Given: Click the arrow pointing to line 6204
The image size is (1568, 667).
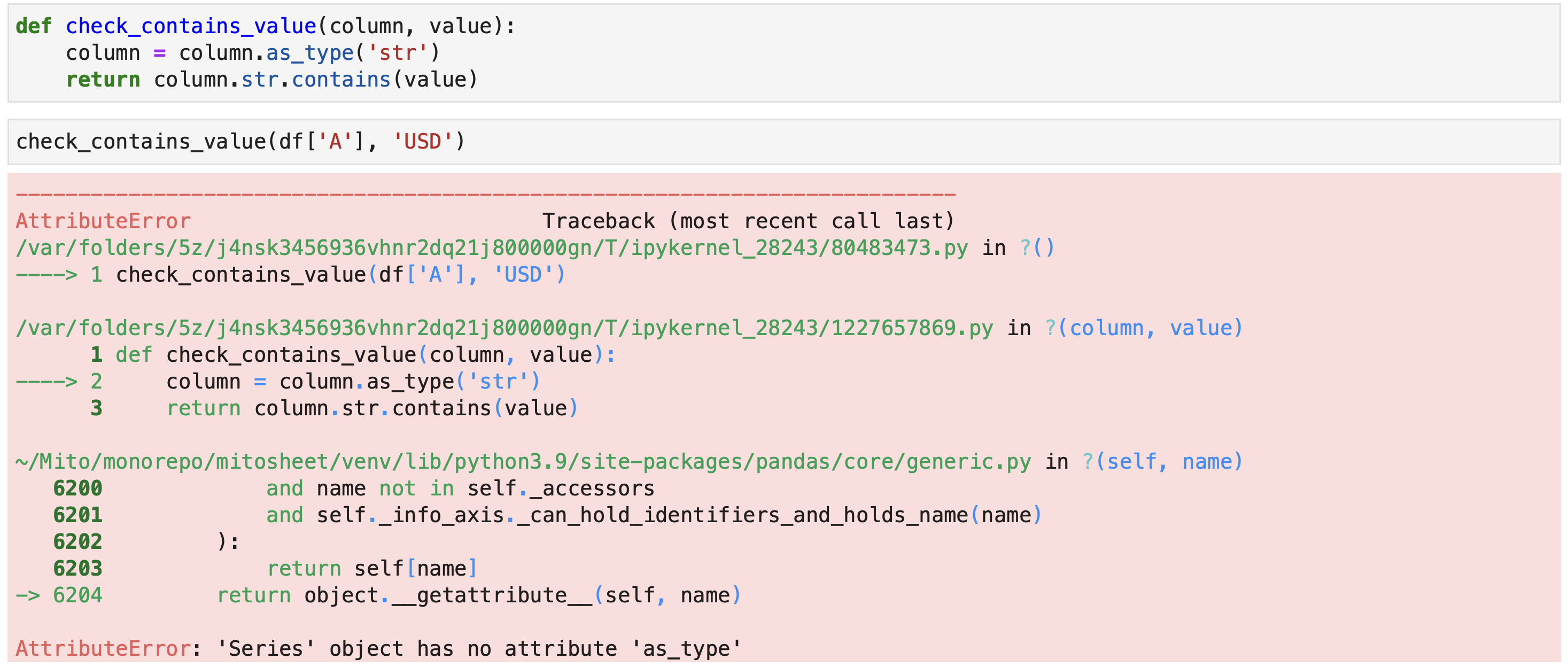Looking at the screenshot, I should [x=27, y=594].
